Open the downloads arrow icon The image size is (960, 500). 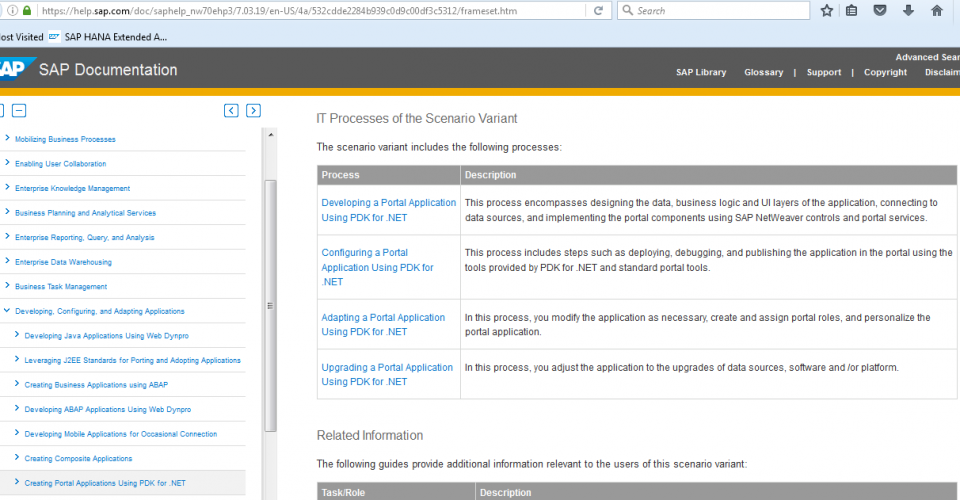(908, 10)
